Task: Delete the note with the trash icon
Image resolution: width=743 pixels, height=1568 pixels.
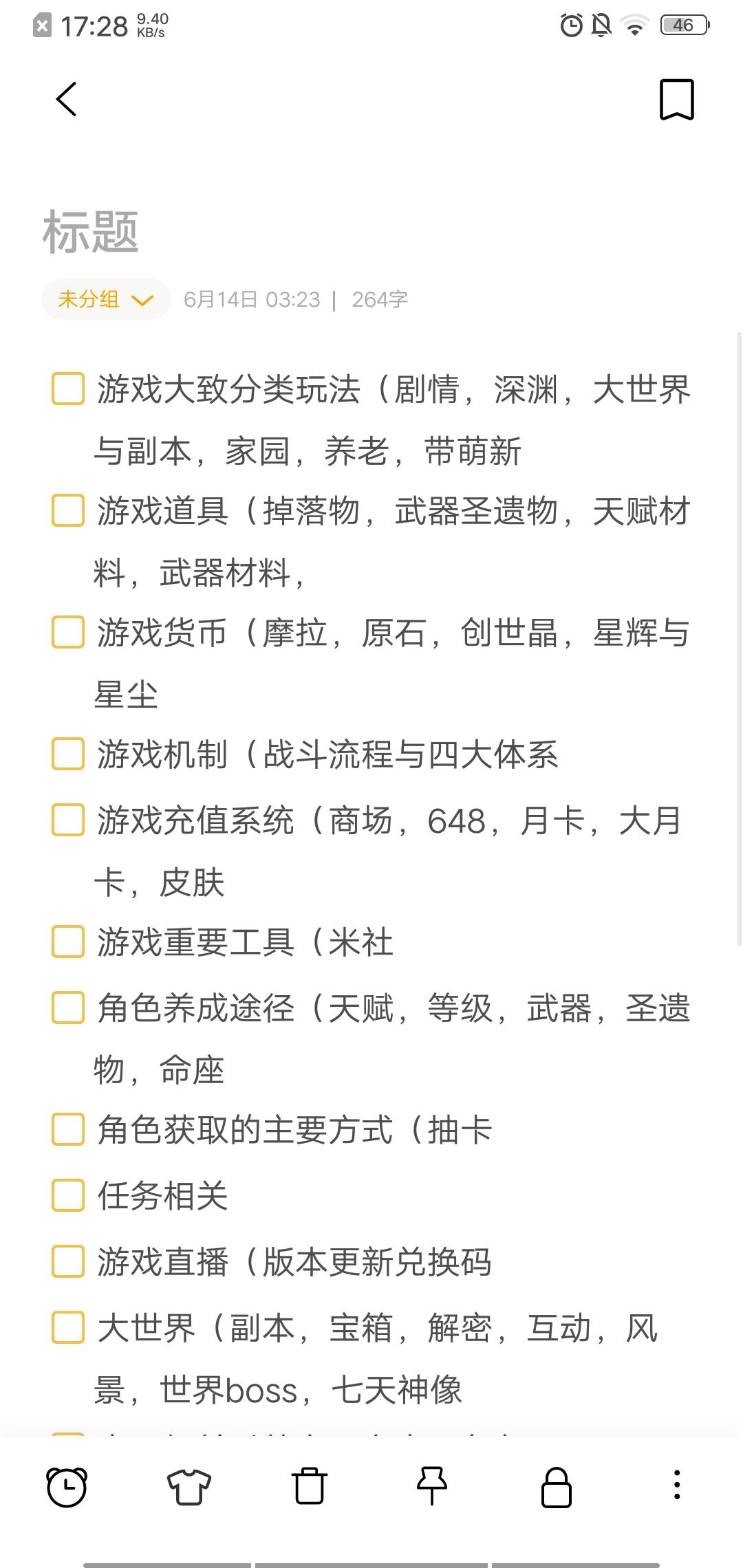Action: pyautogui.click(x=310, y=1486)
